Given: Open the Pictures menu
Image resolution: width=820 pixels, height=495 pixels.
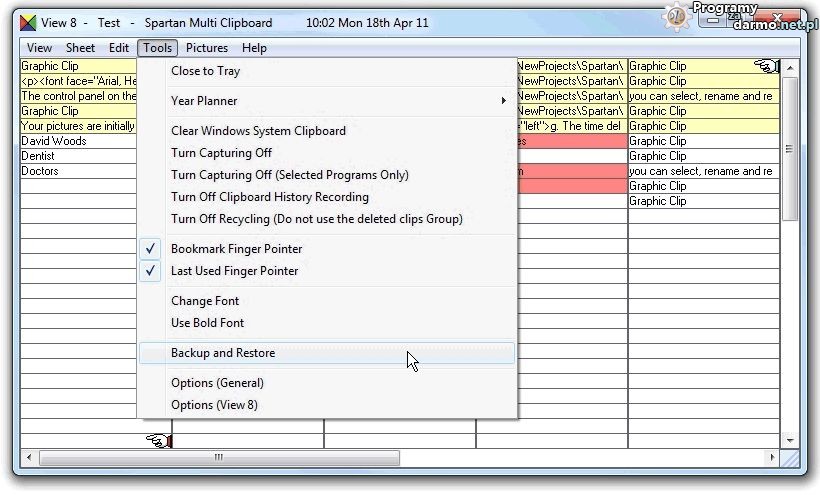Looking at the screenshot, I should point(207,48).
